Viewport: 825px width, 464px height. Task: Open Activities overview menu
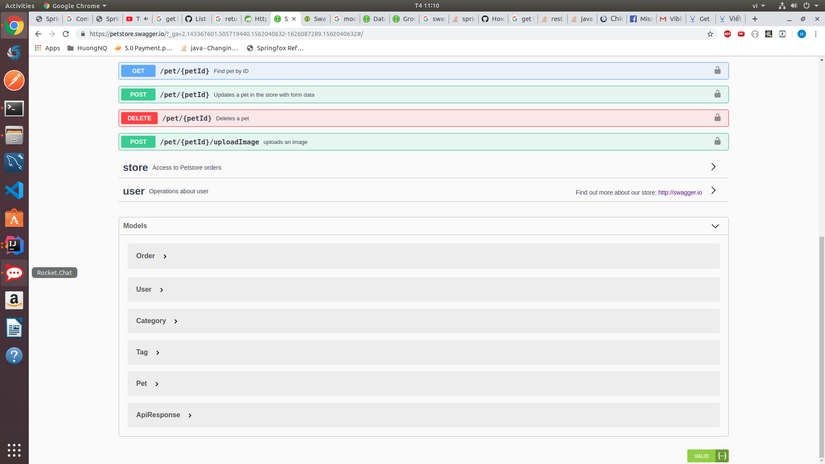point(19,5)
